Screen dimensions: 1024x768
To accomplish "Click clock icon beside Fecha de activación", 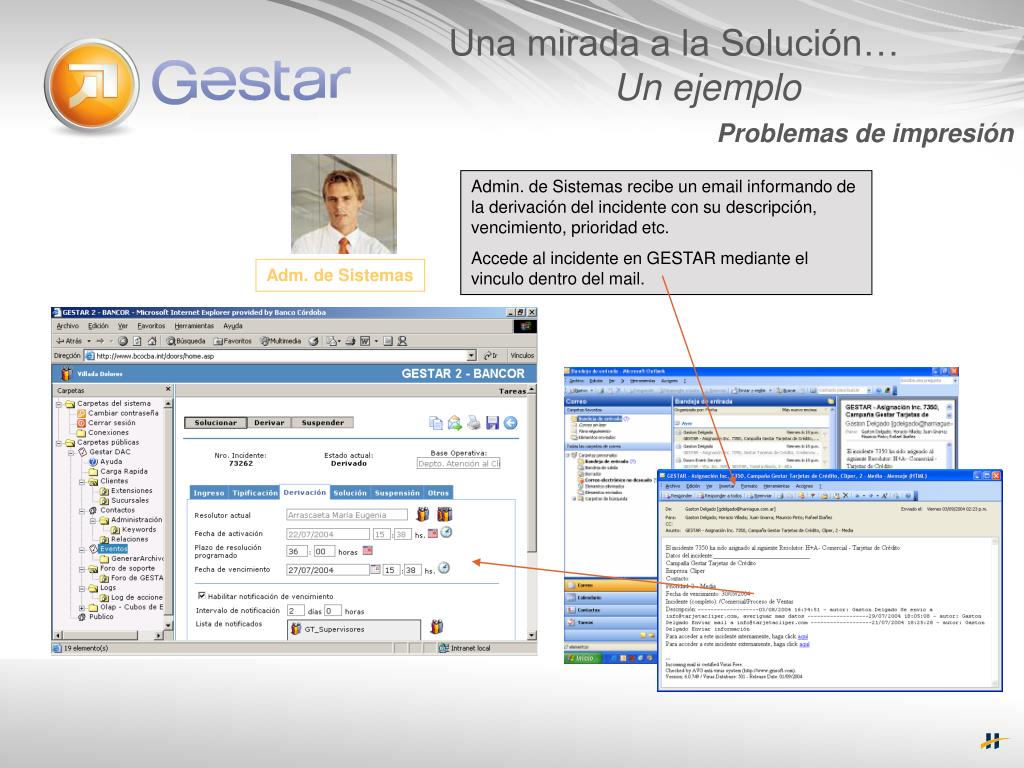I will pyautogui.click(x=446, y=532).
